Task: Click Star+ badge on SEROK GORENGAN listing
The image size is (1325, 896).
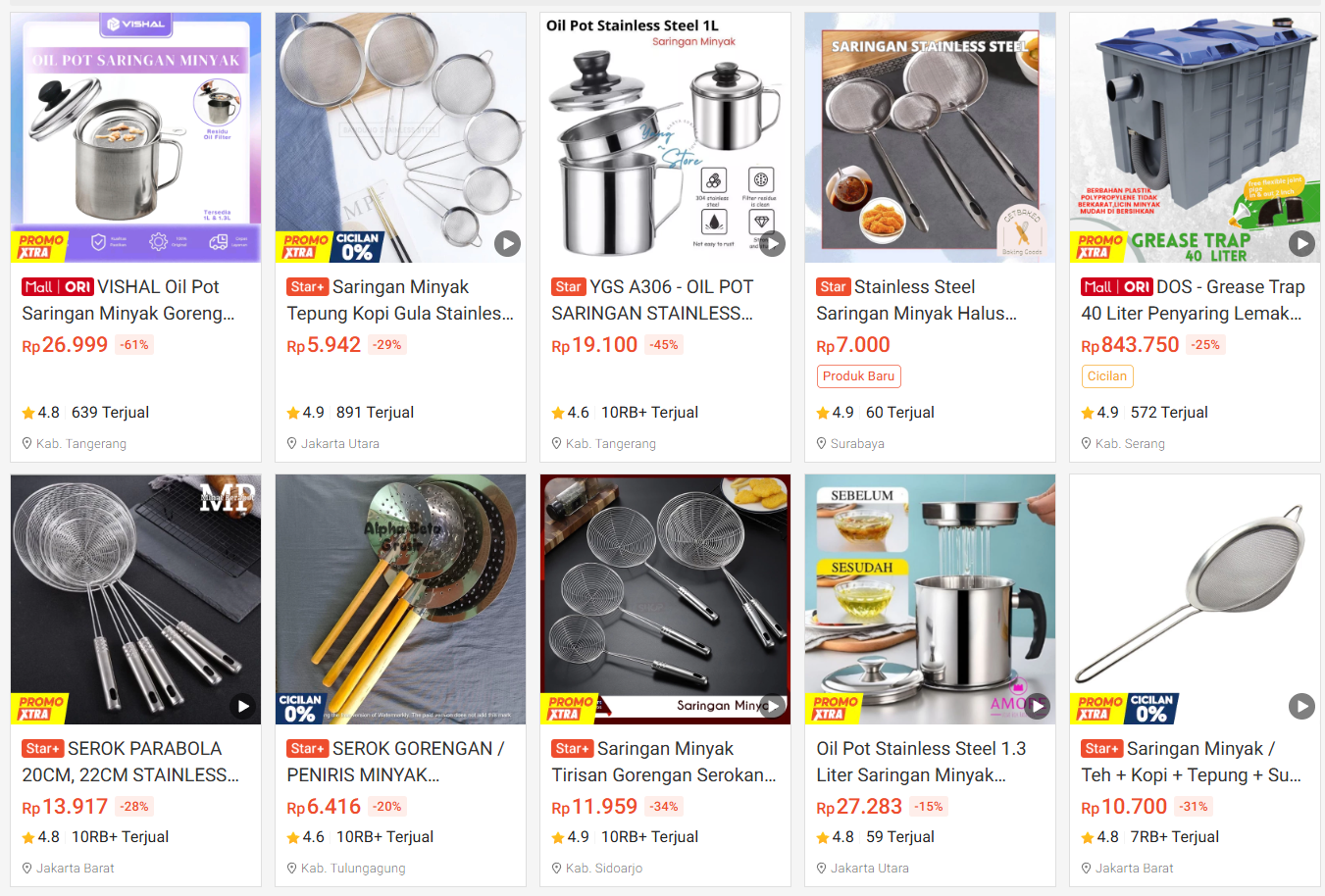Action: click(308, 749)
